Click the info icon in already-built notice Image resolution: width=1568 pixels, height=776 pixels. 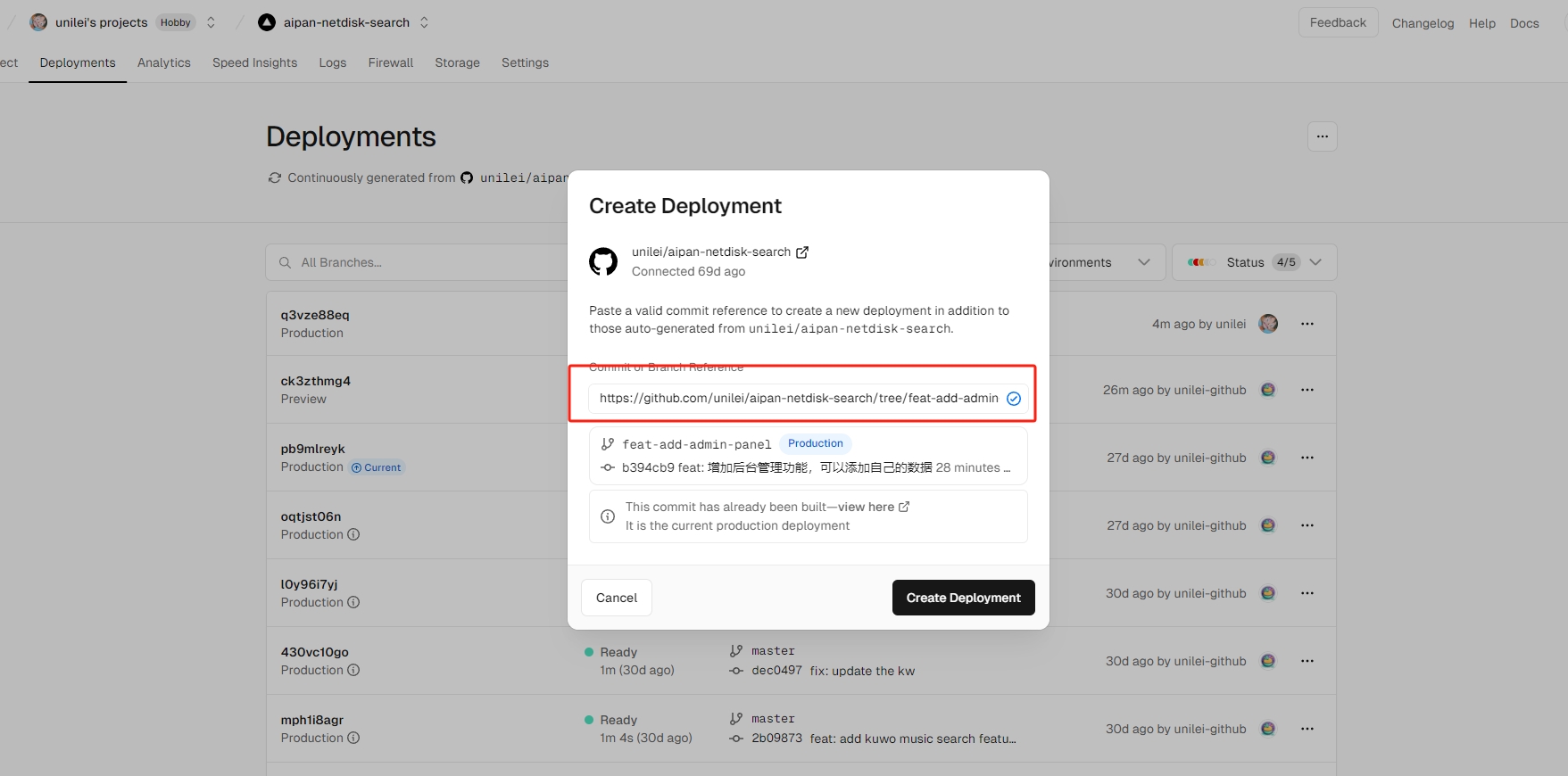pos(608,516)
